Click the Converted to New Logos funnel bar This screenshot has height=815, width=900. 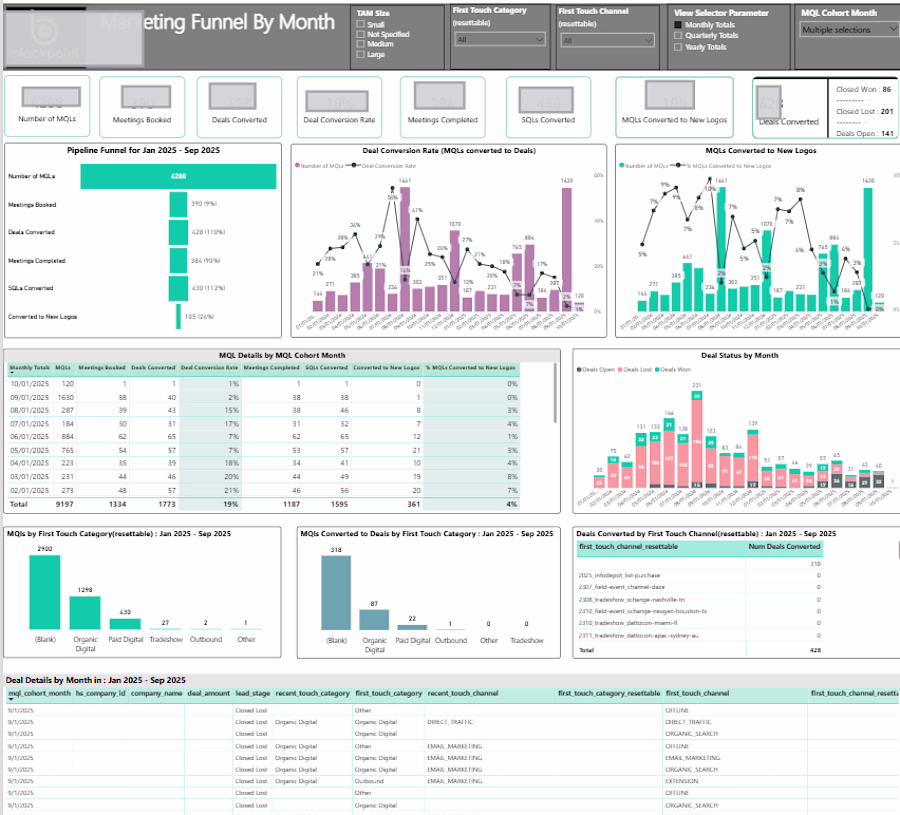pyautogui.click(x=178, y=316)
